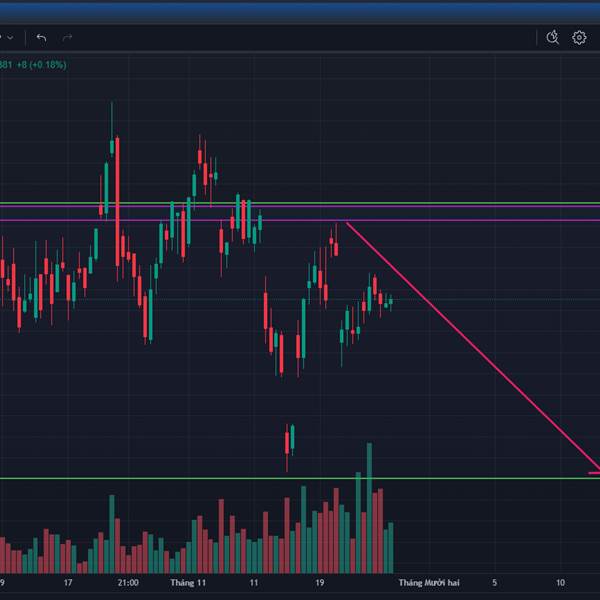Image resolution: width=600 pixels, height=600 pixels.
Task: Click the greyed-out redo arrow icon
Action: pyautogui.click(x=68, y=38)
